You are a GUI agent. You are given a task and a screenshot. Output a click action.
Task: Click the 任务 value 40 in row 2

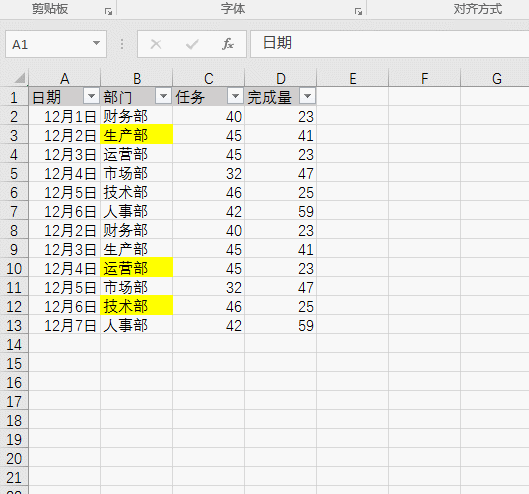(x=208, y=116)
